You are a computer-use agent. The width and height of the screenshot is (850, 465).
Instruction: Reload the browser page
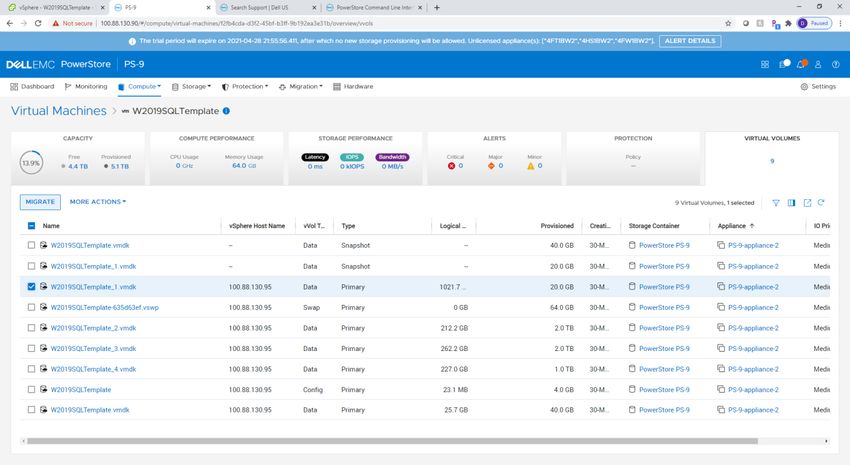point(38,23)
